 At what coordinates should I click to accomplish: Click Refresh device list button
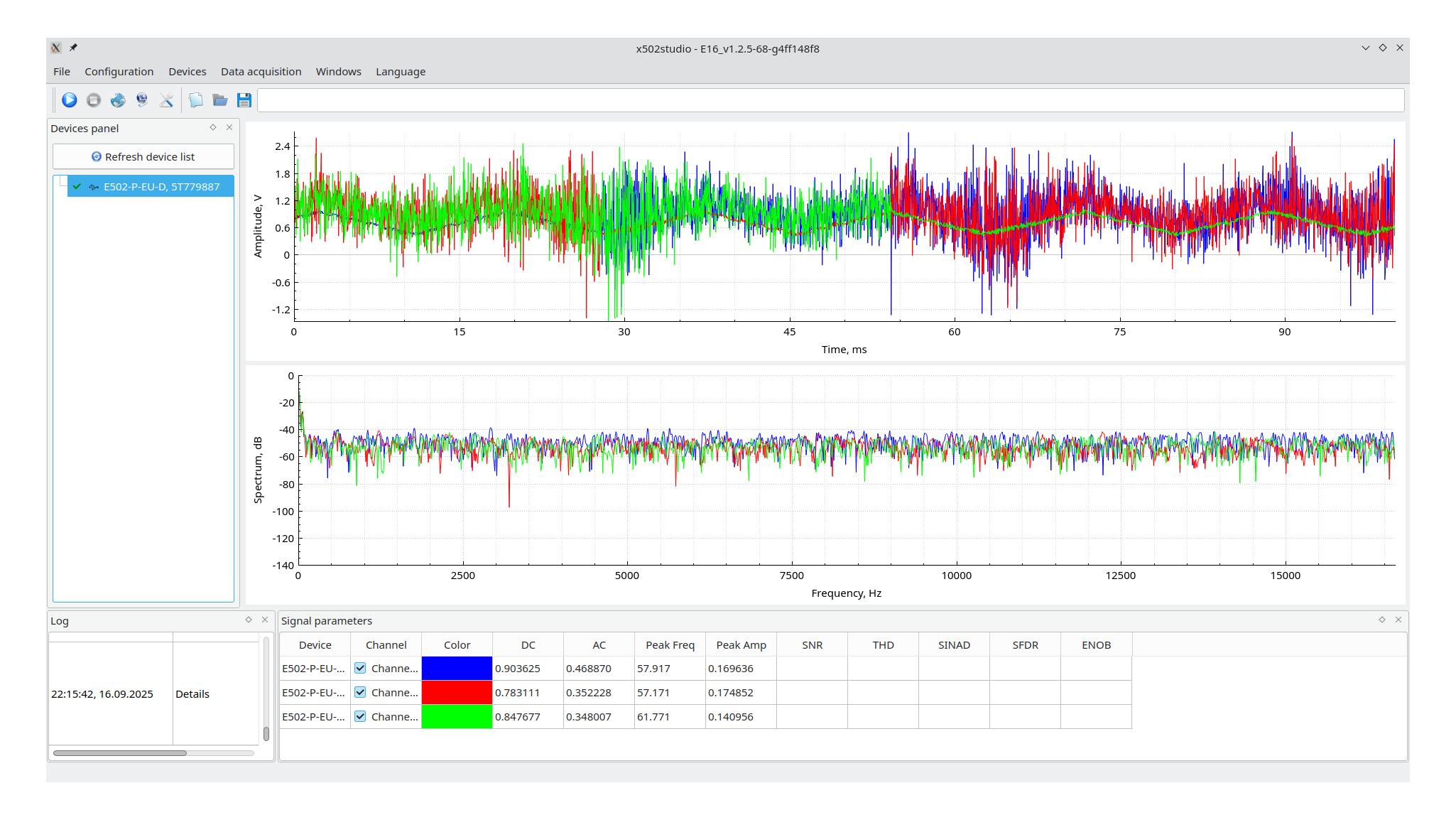143,156
